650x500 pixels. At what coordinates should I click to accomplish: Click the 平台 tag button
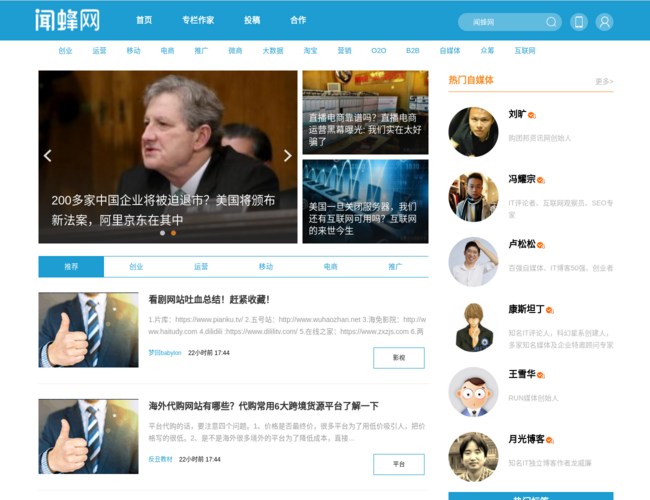coord(398,464)
